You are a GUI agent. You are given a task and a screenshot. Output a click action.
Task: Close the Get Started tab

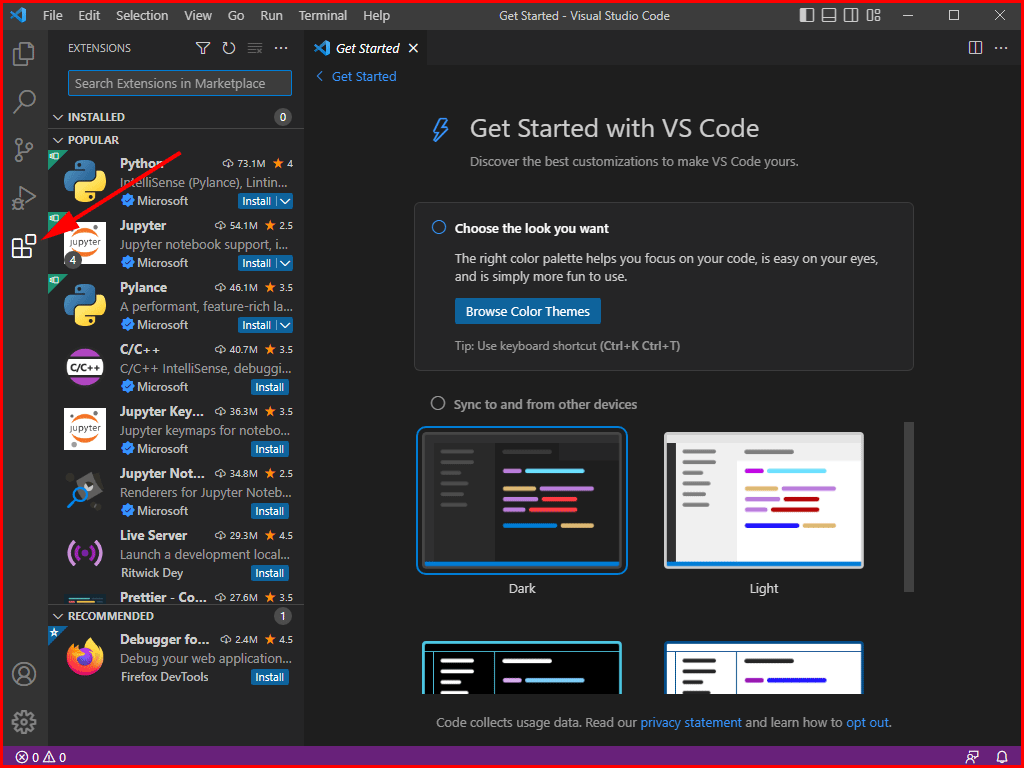click(413, 48)
